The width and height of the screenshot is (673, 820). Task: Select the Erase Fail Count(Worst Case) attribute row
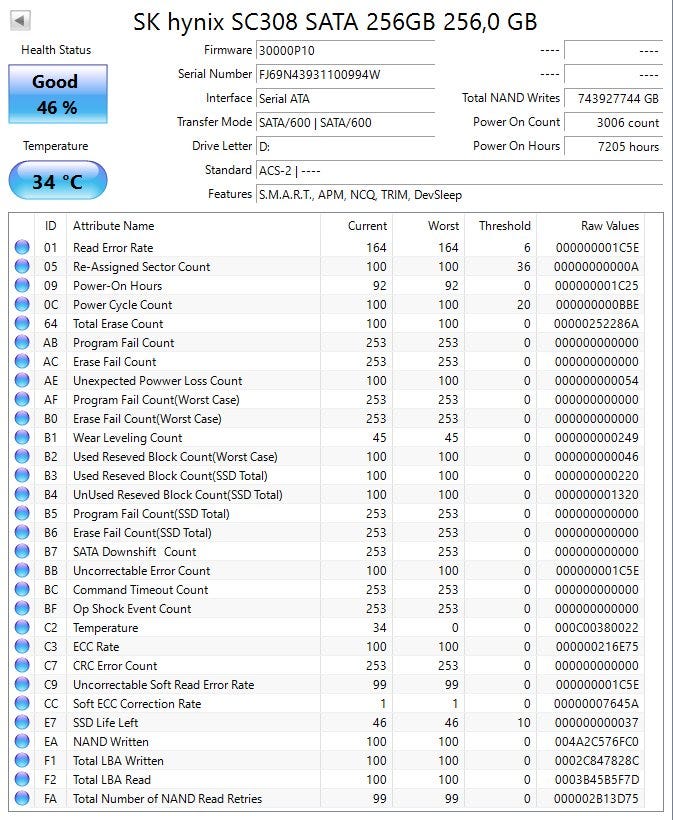point(327,418)
